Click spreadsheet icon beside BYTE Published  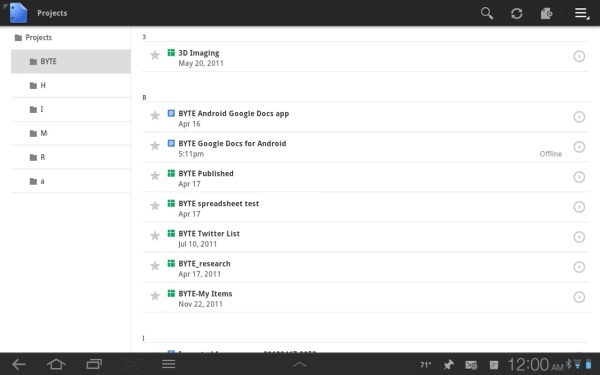[171, 173]
